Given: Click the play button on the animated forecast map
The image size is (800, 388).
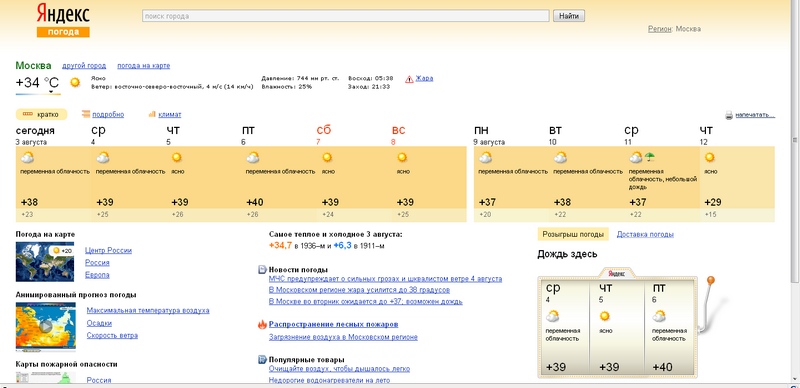Looking at the screenshot, I should click(46, 326).
